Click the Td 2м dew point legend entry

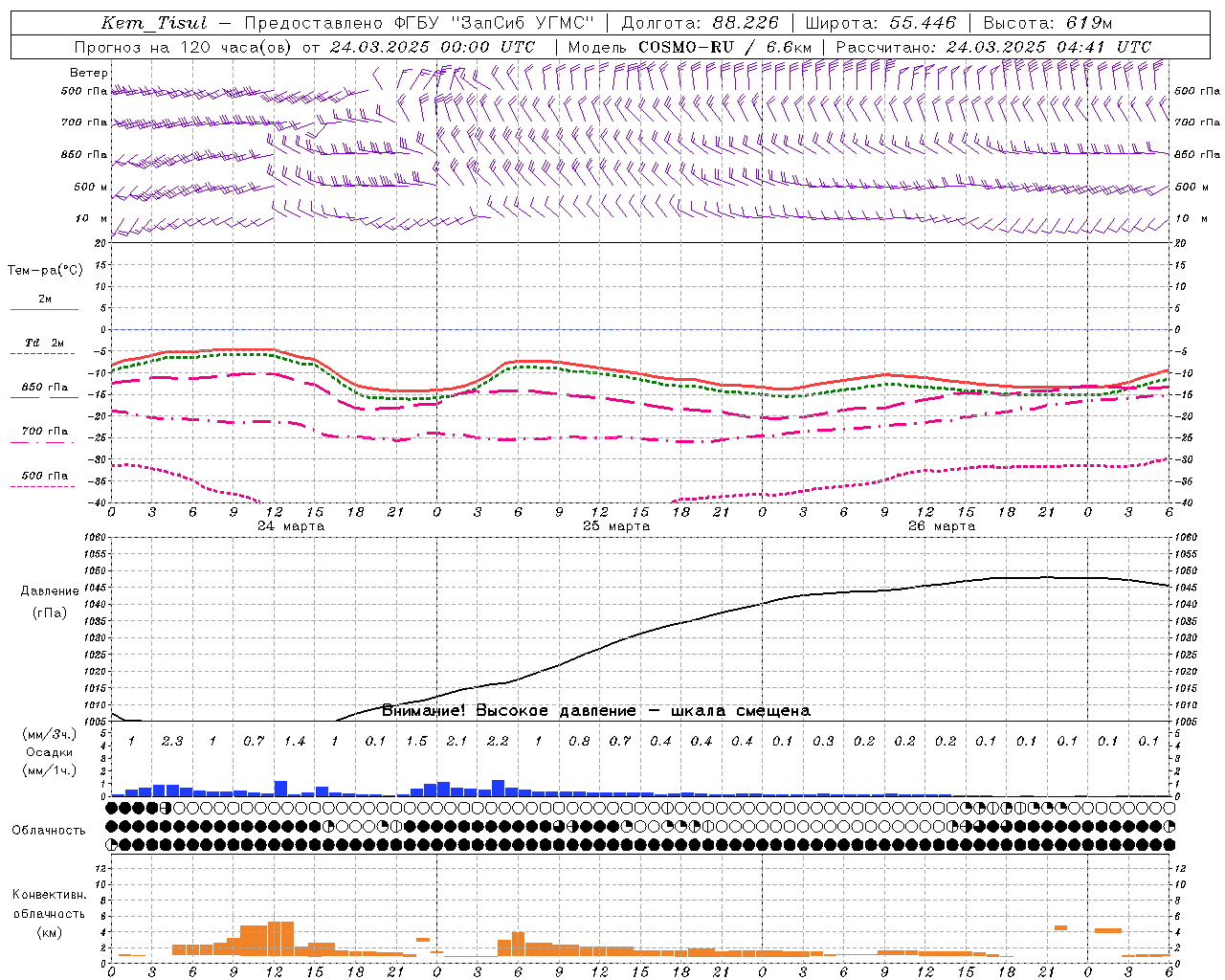[x=45, y=343]
